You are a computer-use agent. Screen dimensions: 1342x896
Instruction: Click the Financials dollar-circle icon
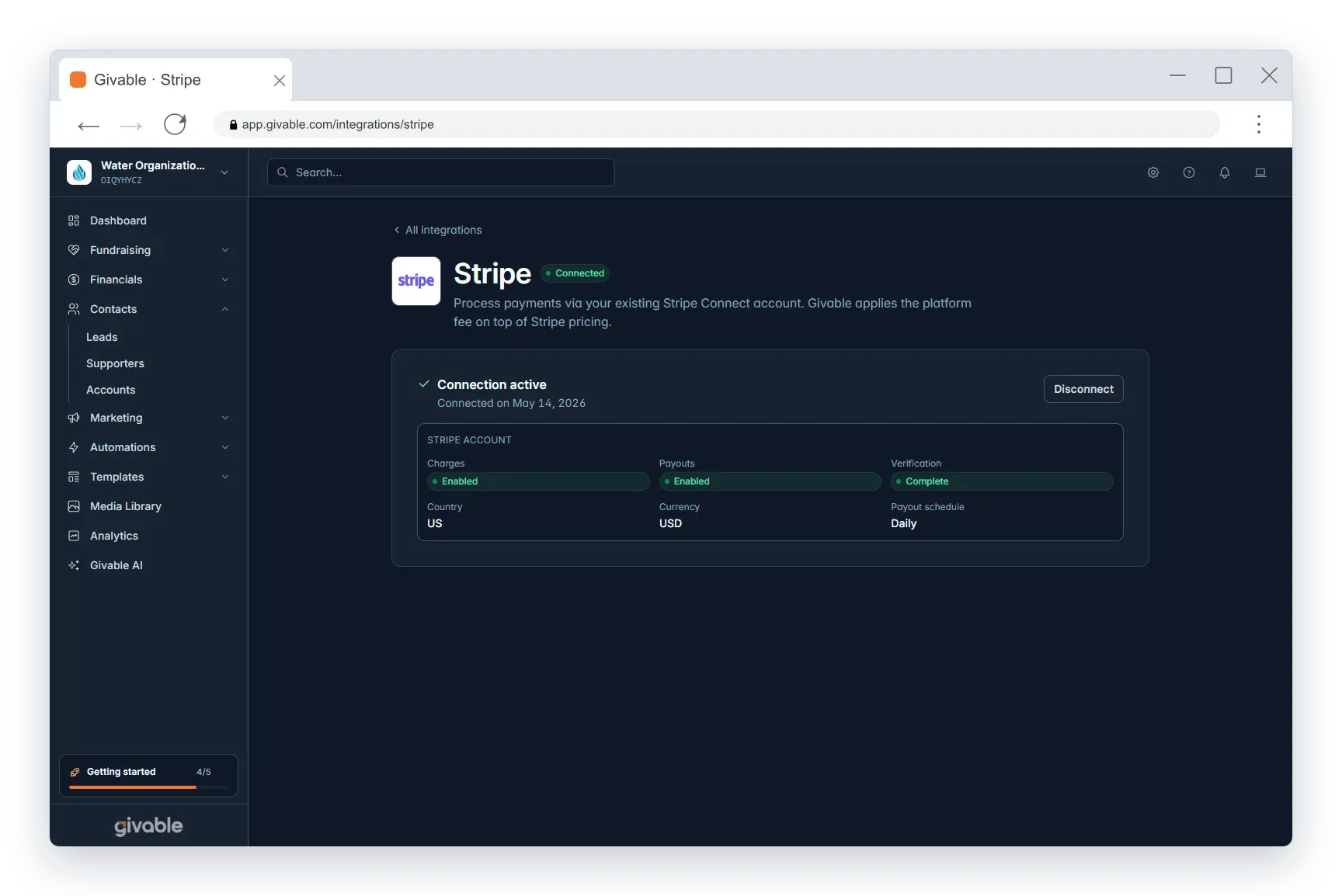pyautogui.click(x=74, y=280)
